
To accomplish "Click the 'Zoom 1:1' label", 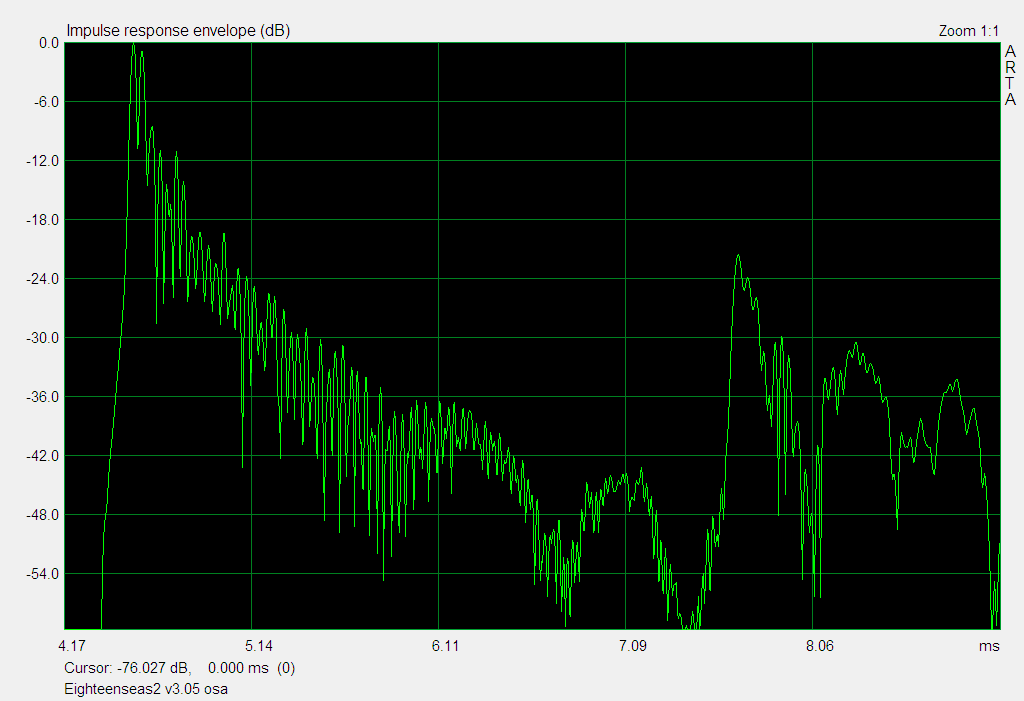I will point(968,31).
